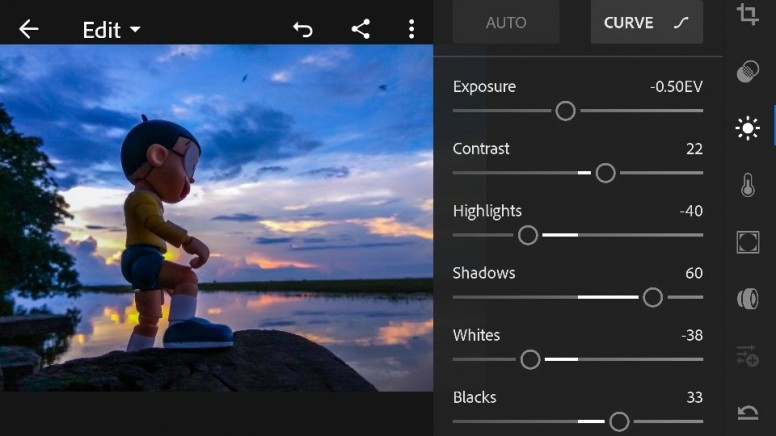Viewport: 776px width, 436px height.
Task: Undo the last edit
Action: point(303,30)
